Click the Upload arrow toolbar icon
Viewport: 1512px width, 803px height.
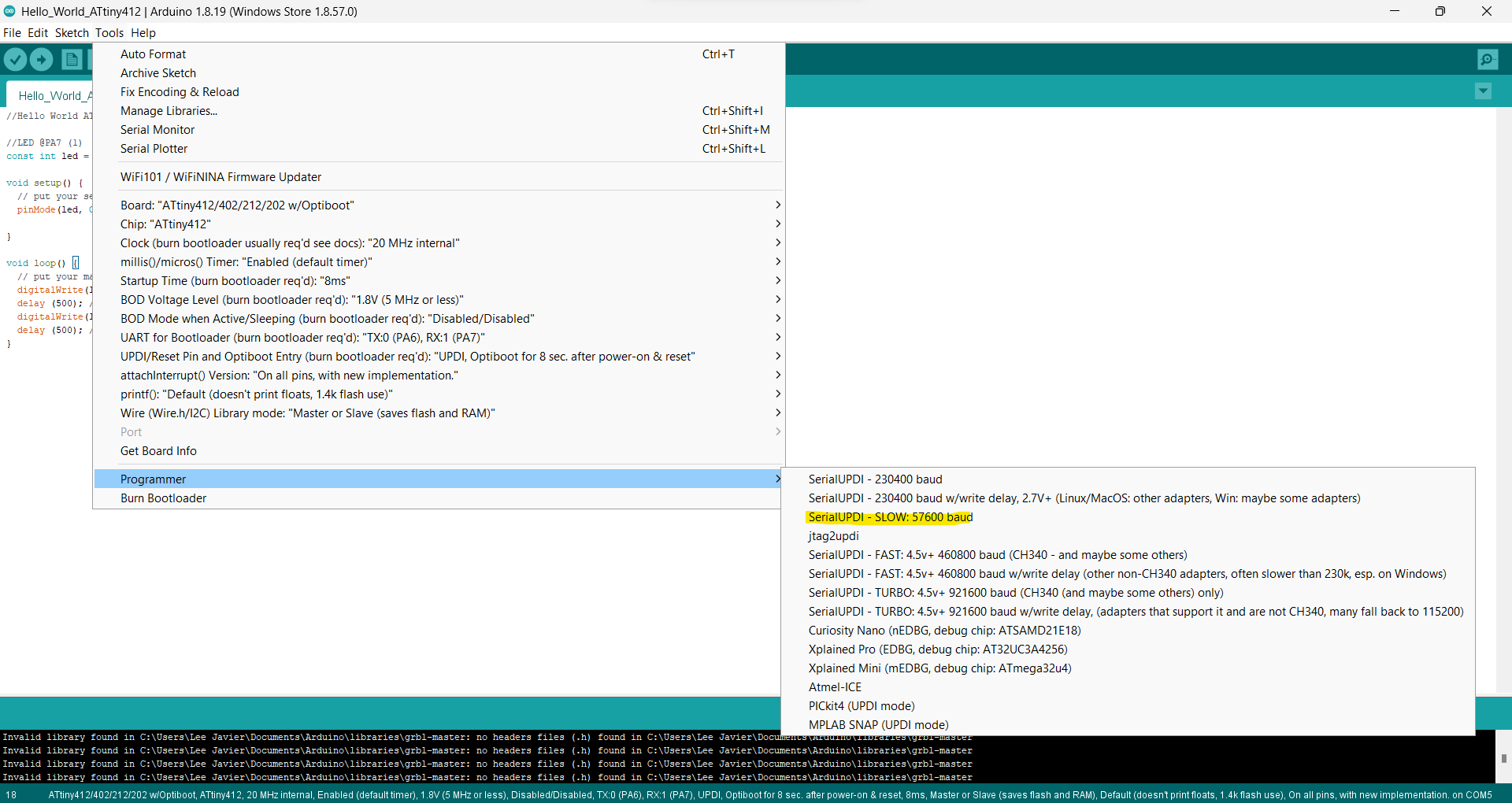pyautogui.click(x=41, y=59)
